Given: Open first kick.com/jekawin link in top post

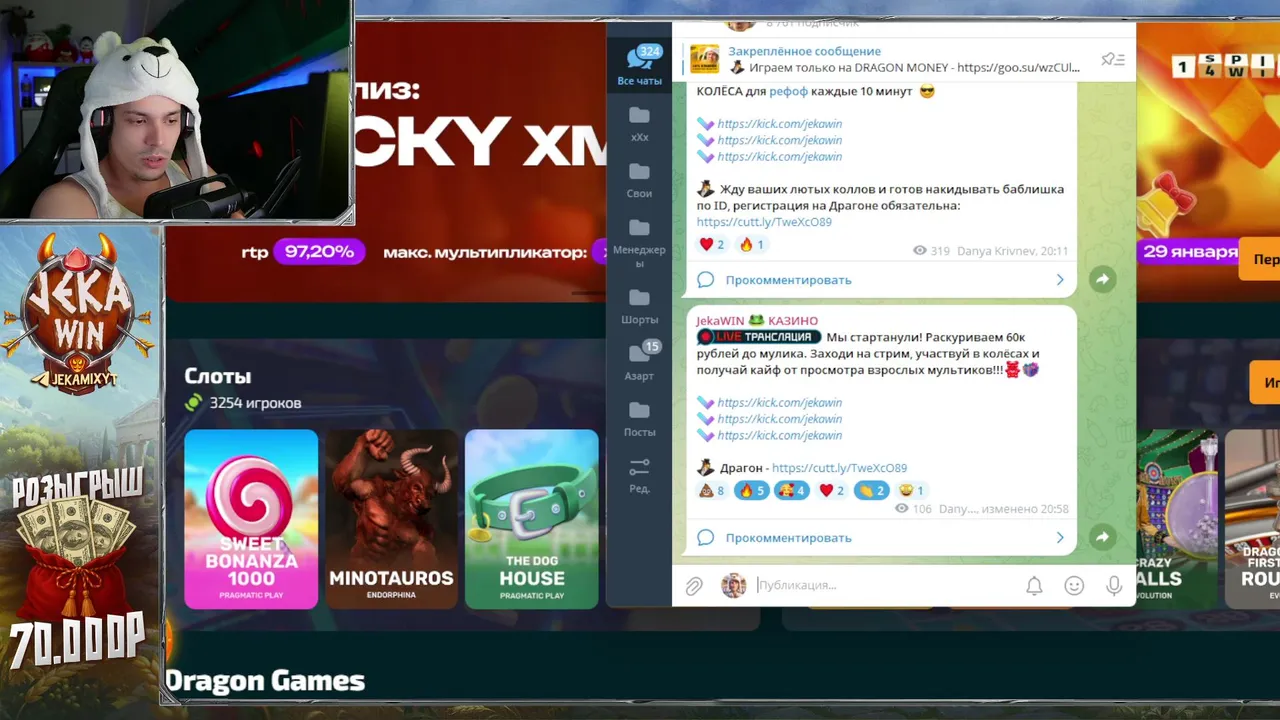Looking at the screenshot, I should point(779,124).
